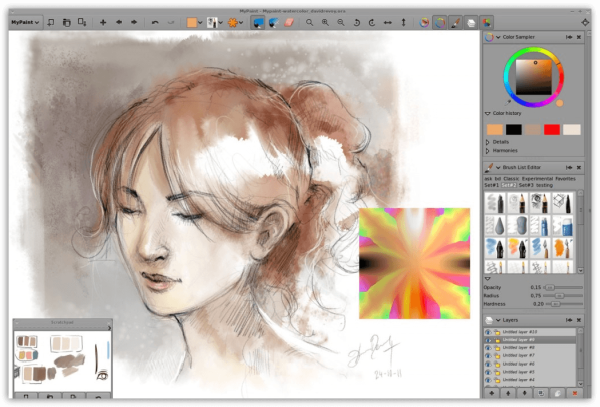
Task: Expand the Harmonies section
Action: click(506, 151)
